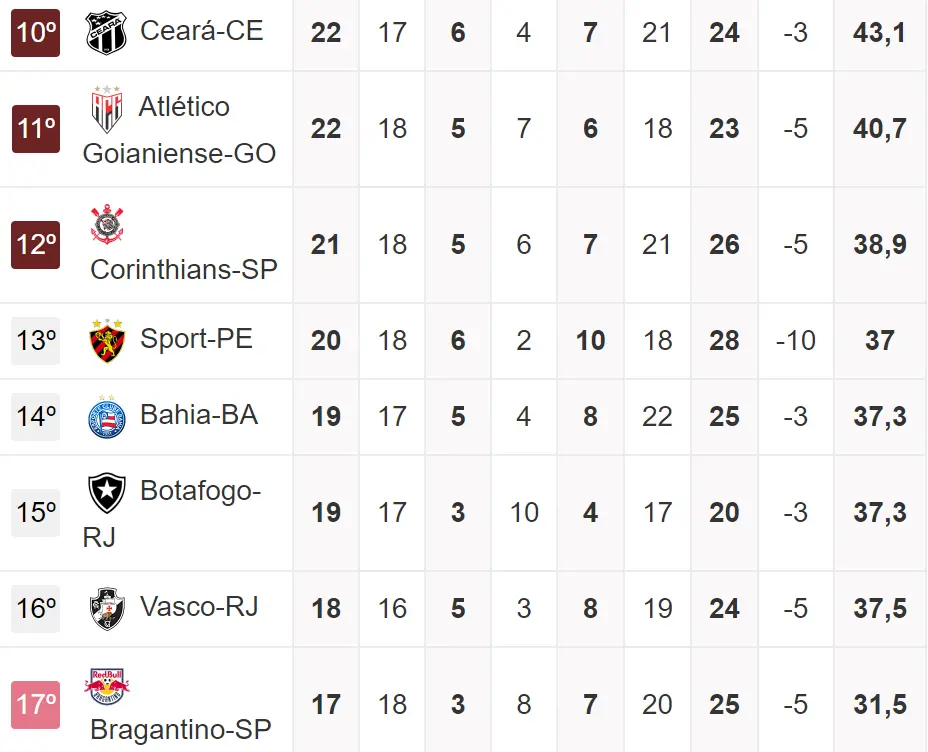Open the Corinthians-SP team name

click(x=184, y=269)
